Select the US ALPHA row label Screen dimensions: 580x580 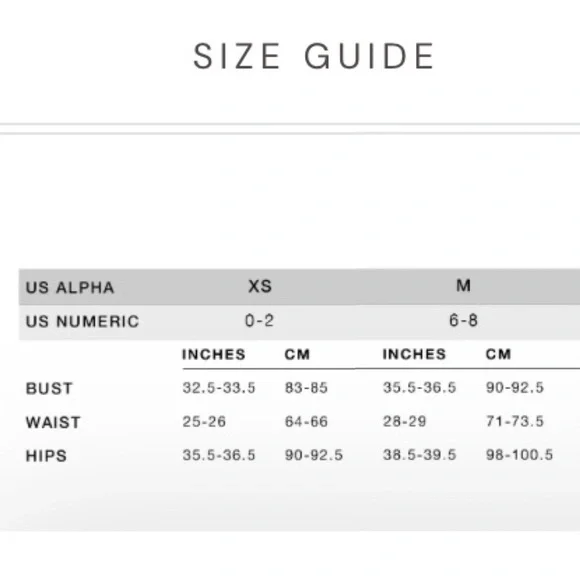70,288
